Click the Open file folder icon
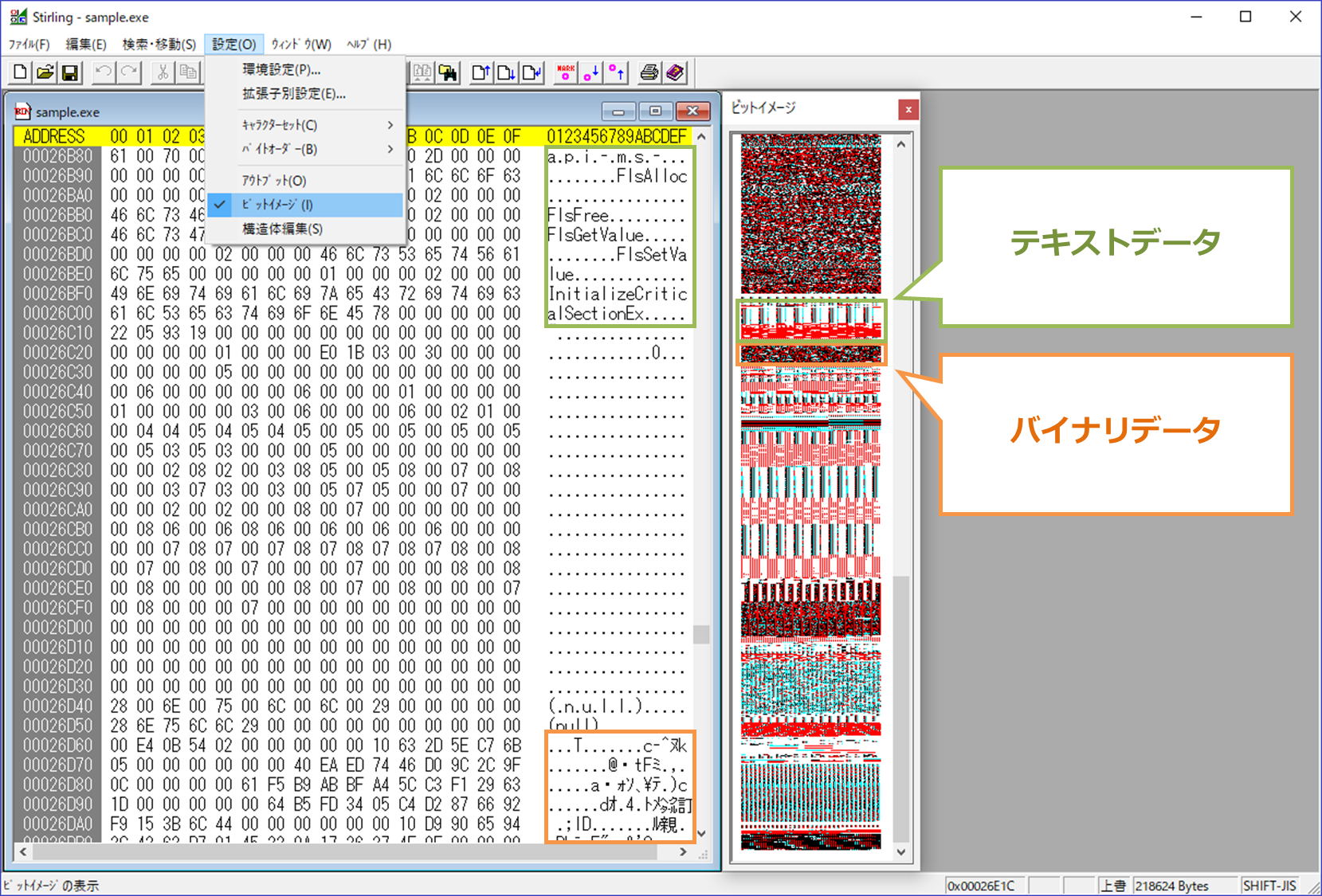1322x896 pixels. pyautogui.click(x=45, y=73)
